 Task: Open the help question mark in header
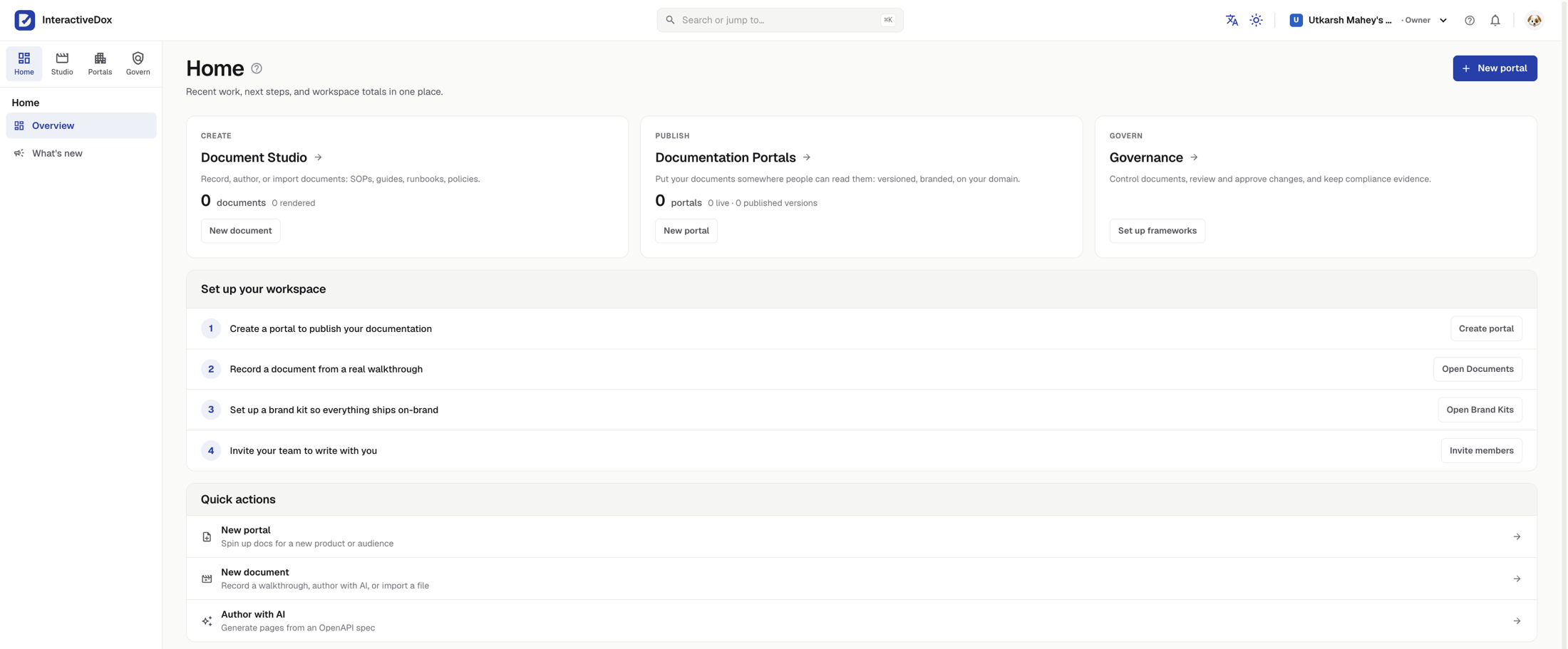click(1470, 20)
